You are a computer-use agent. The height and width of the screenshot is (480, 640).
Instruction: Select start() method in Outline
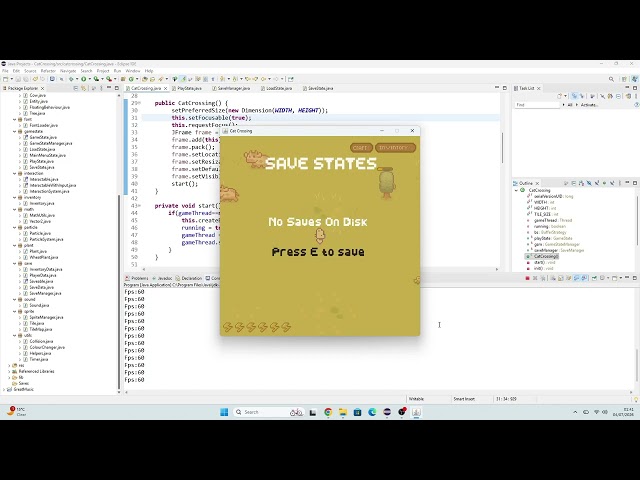click(x=543, y=262)
